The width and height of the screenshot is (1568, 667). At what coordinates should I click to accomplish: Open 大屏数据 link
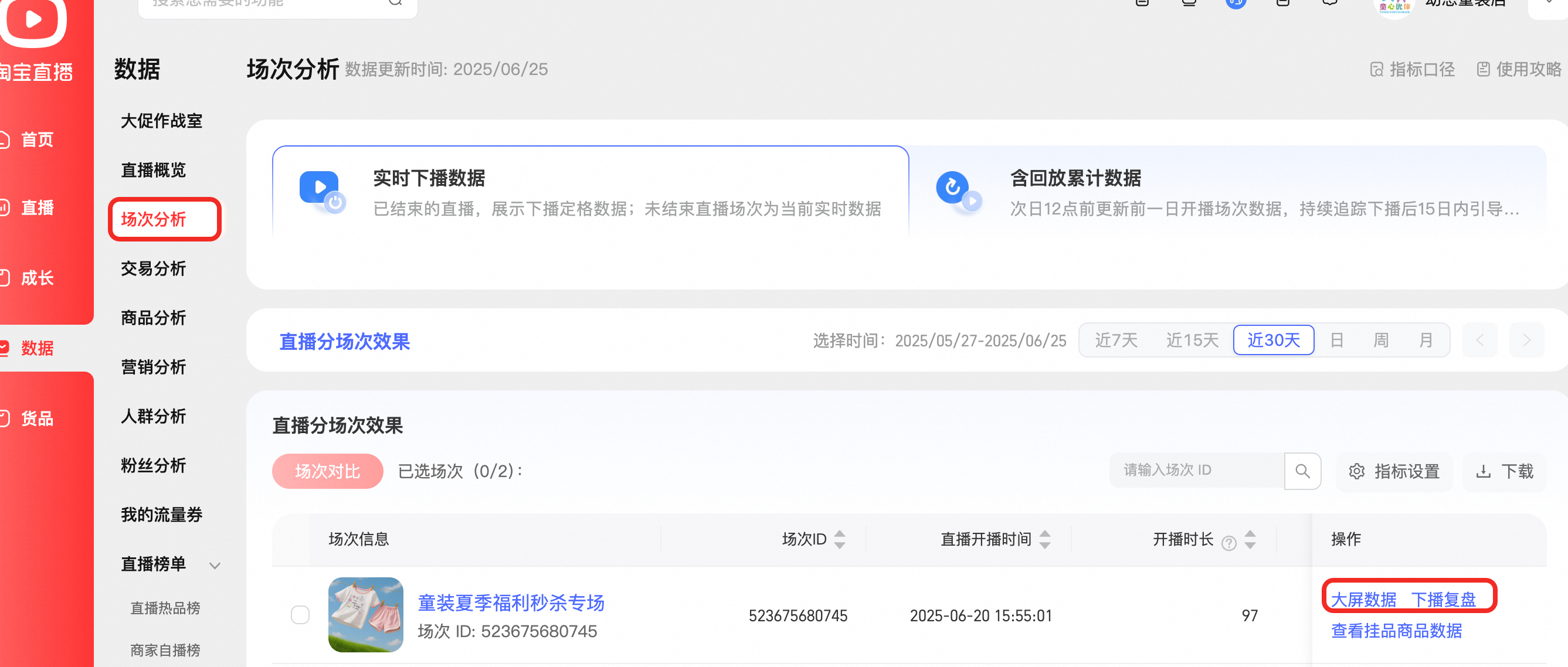tap(1363, 600)
